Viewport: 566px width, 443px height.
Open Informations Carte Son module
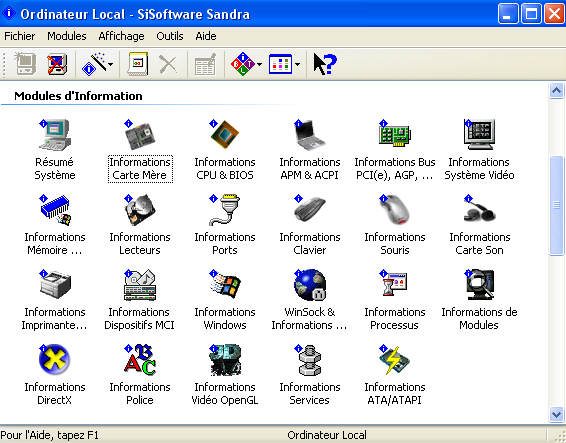pos(479,225)
